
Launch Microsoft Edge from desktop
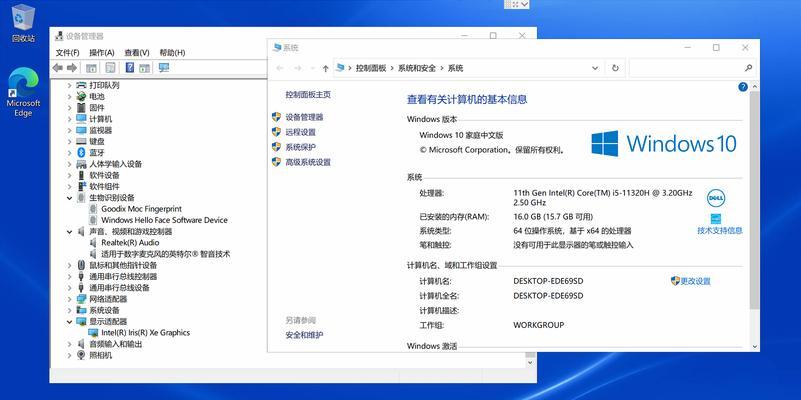click(x=23, y=92)
